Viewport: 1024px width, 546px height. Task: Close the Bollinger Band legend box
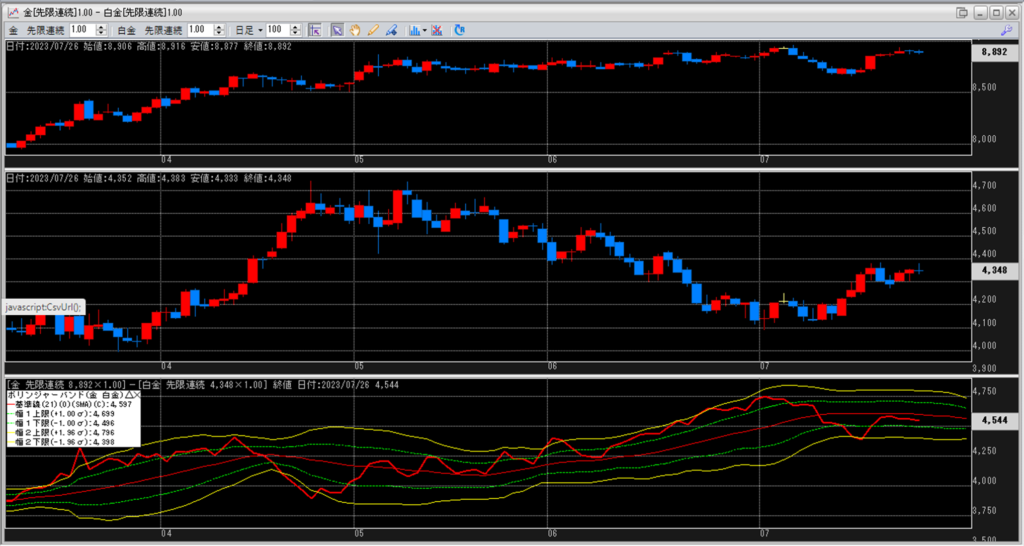[137, 396]
